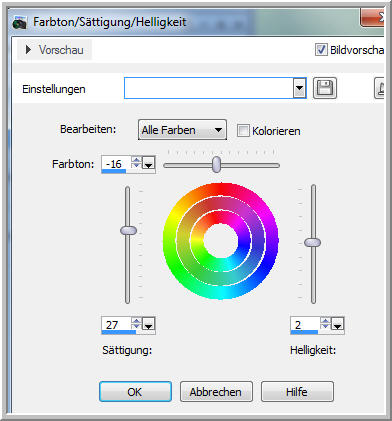The height and width of the screenshot is (421, 392).
Task: Click the reset icon next to the save icon
Action: (x=380, y=88)
